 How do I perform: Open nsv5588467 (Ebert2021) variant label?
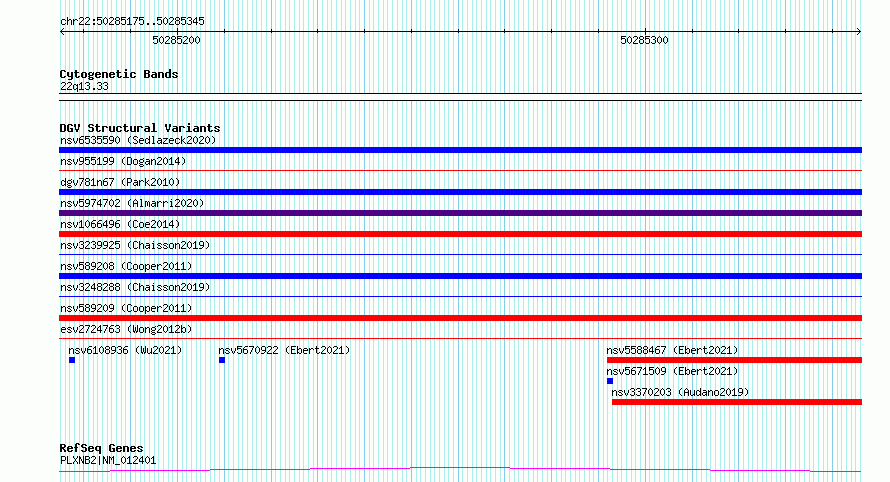point(672,350)
